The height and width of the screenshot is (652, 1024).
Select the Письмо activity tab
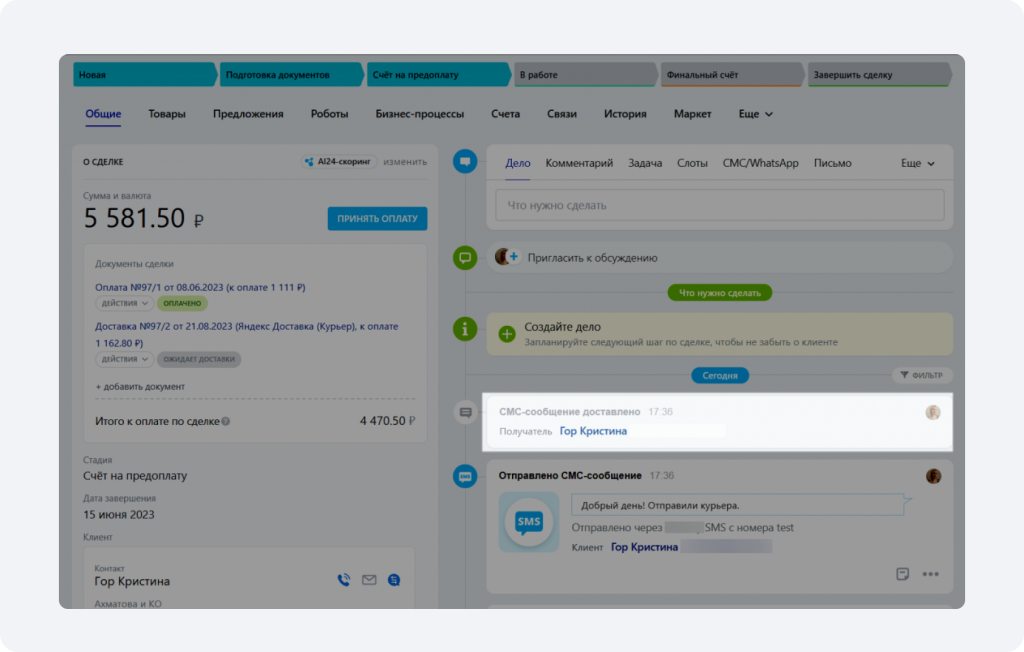(833, 163)
